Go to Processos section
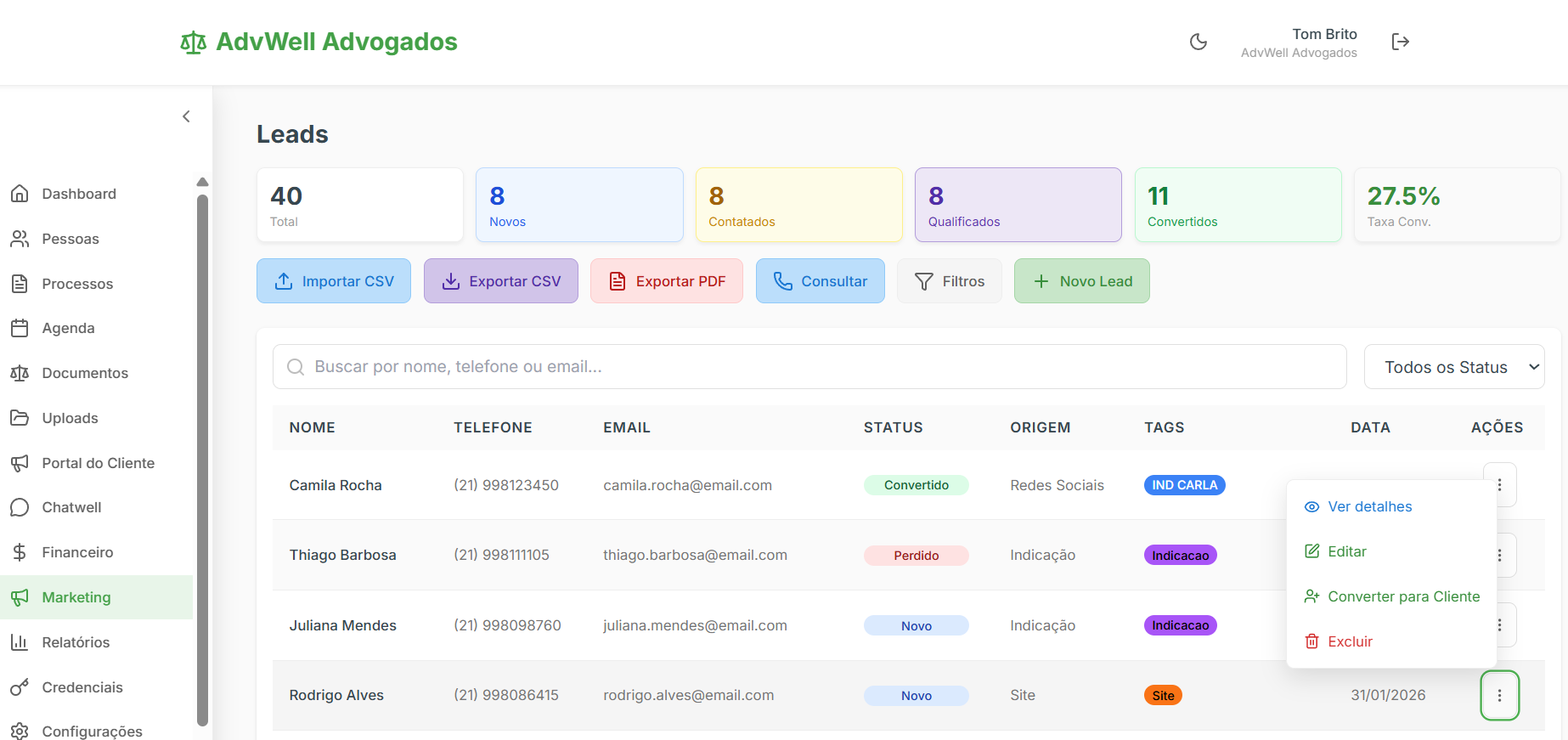The image size is (1568, 740). point(97,284)
